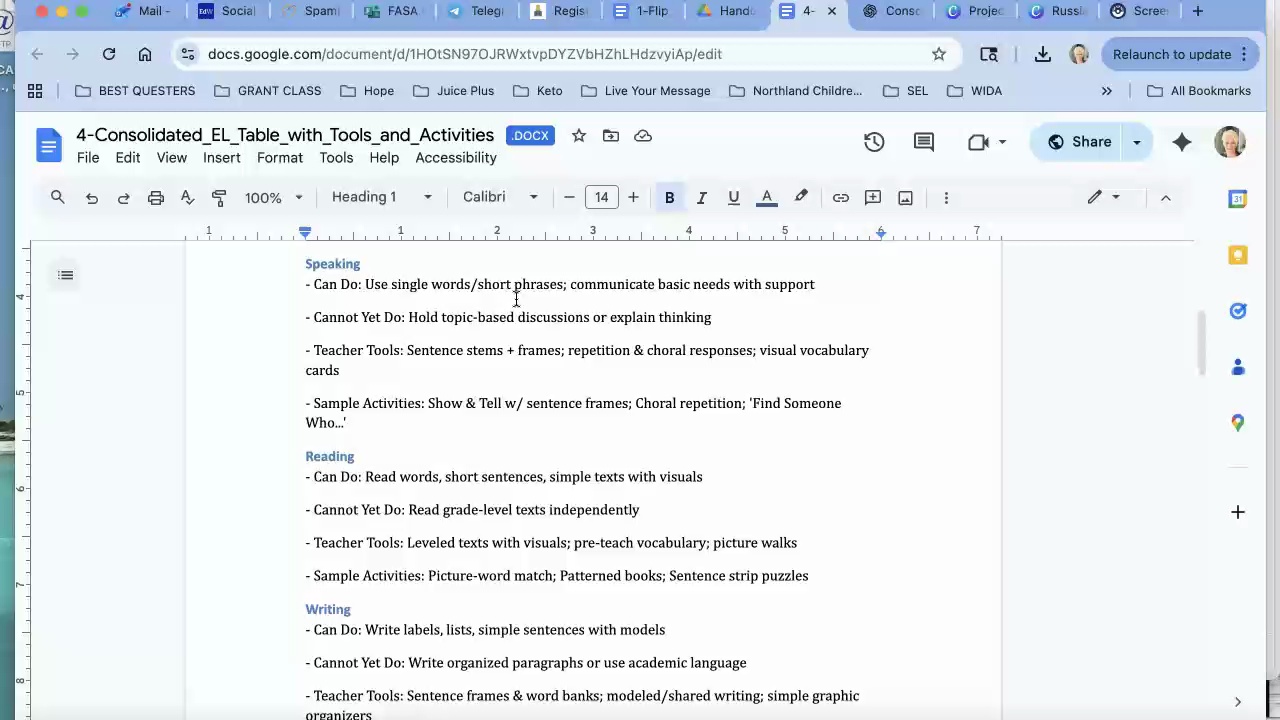This screenshot has width=1280, height=720.
Task: Open Calibri font dropdown
Action: click(500, 197)
